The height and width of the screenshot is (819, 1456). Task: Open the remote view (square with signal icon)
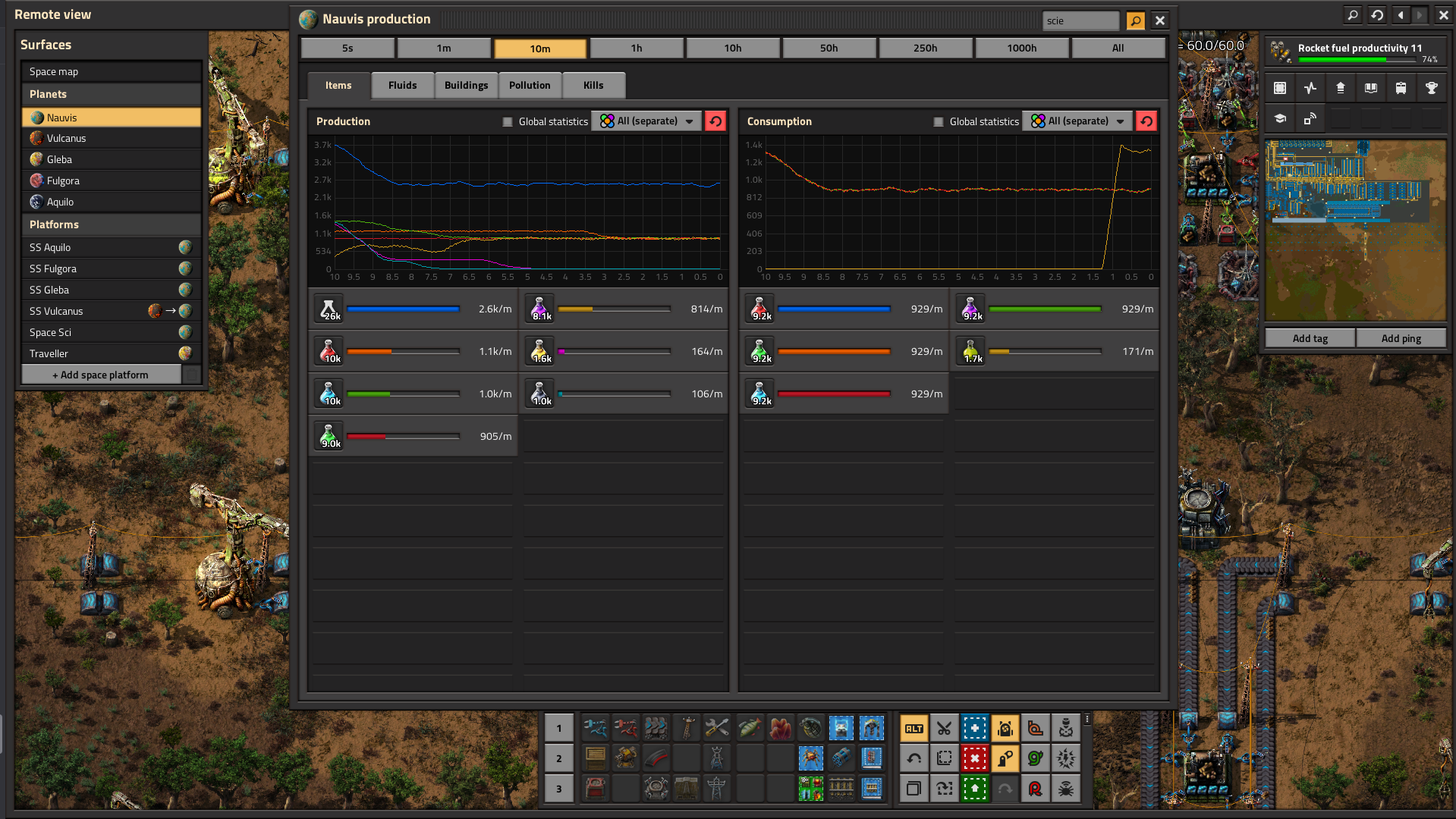click(x=1310, y=118)
